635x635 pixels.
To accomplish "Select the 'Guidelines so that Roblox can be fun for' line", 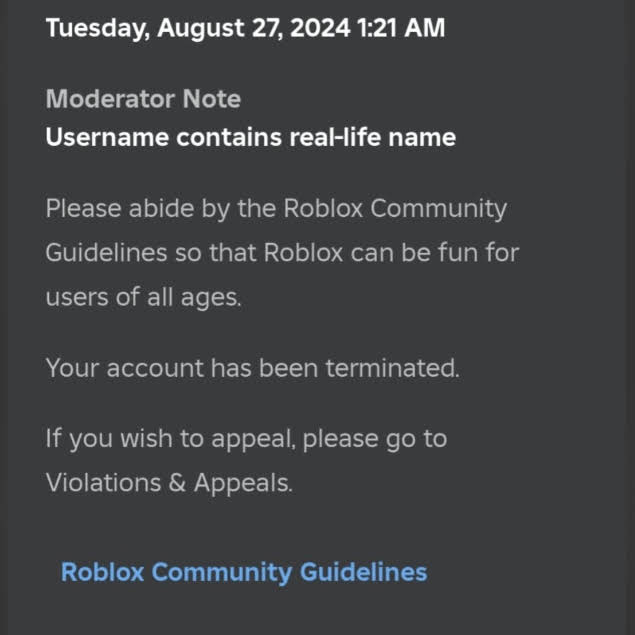I will click(282, 253).
